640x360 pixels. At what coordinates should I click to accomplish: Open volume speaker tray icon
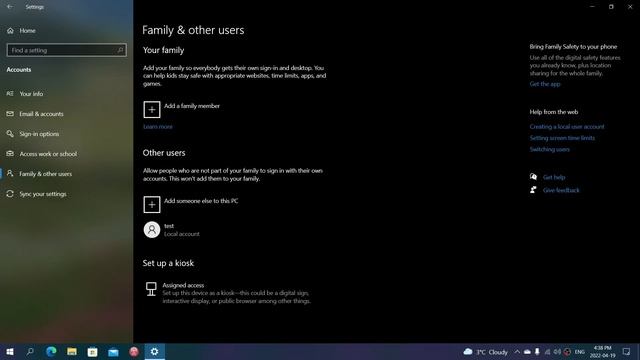click(557, 352)
